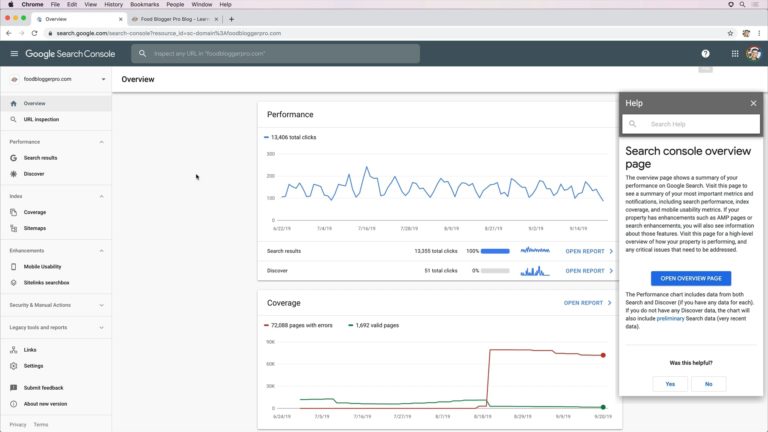Toggle the 1,692 valid pages series
The height and width of the screenshot is (432, 768).
[374, 325]
